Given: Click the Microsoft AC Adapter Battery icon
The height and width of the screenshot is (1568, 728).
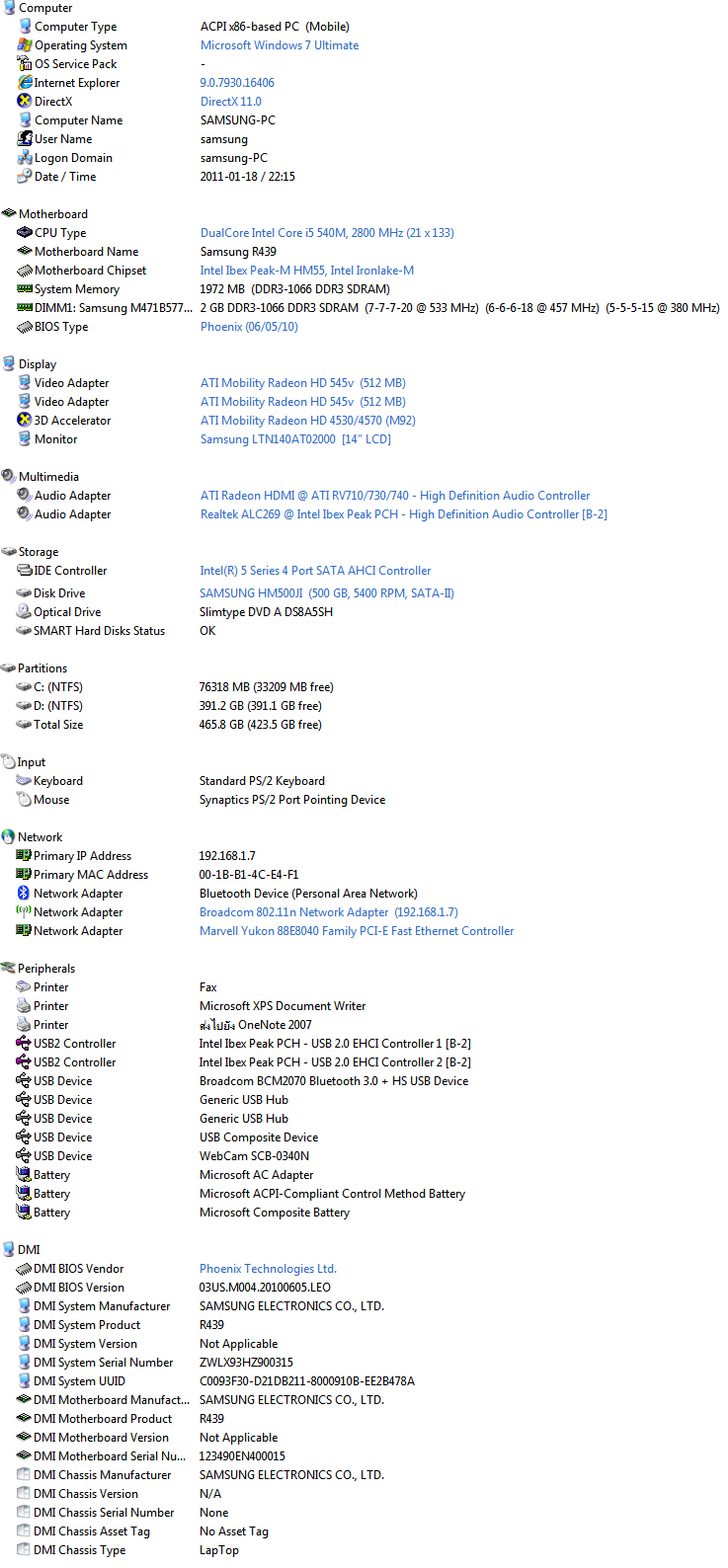Looking at the screenshot, I should pyautogui.click(x=24, y=1175).
